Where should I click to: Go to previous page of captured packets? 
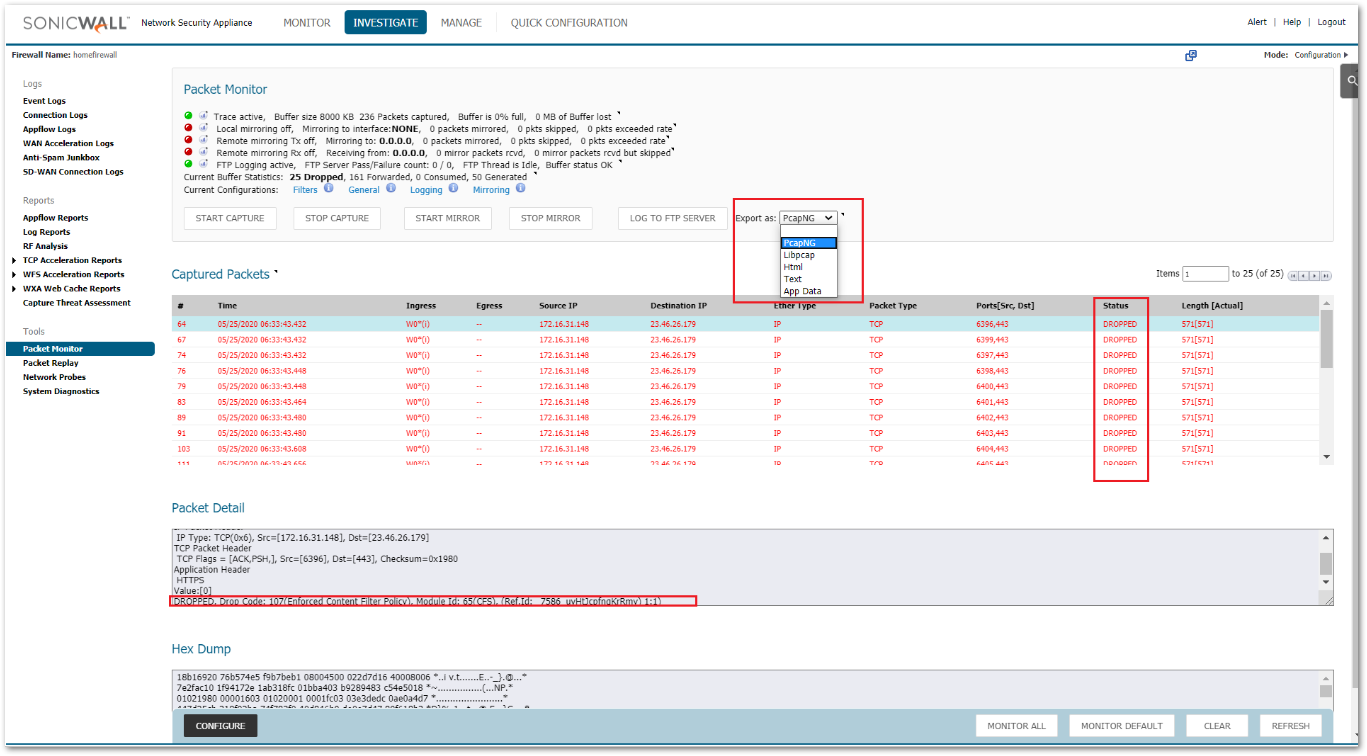tap(1305, 275)
